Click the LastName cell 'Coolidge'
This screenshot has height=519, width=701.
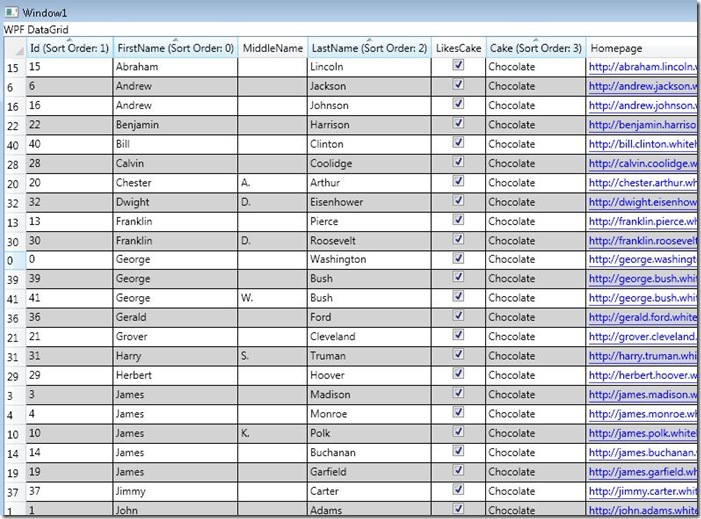point(369,163)
